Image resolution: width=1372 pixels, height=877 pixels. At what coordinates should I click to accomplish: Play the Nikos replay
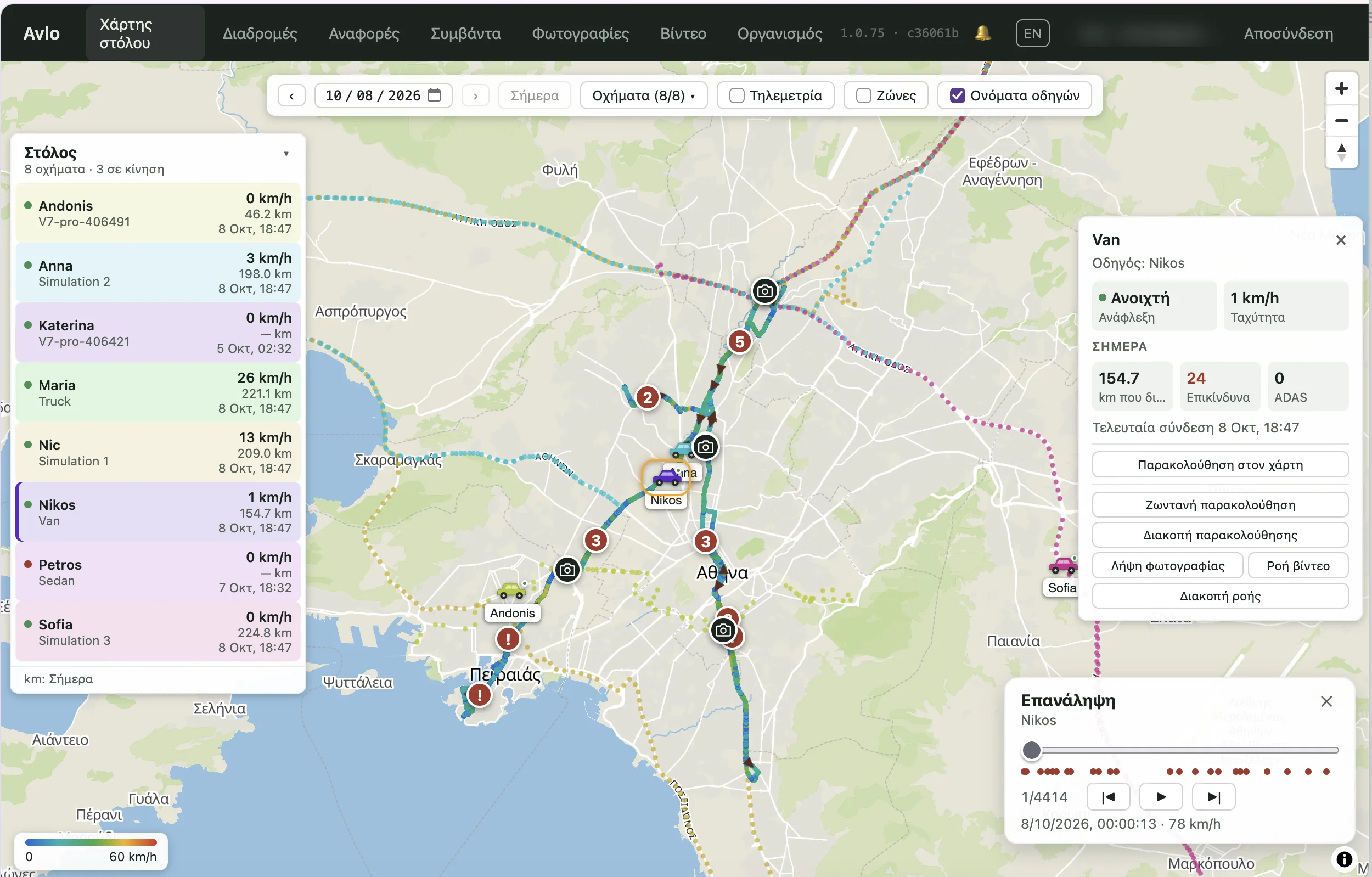[1161, 797]
